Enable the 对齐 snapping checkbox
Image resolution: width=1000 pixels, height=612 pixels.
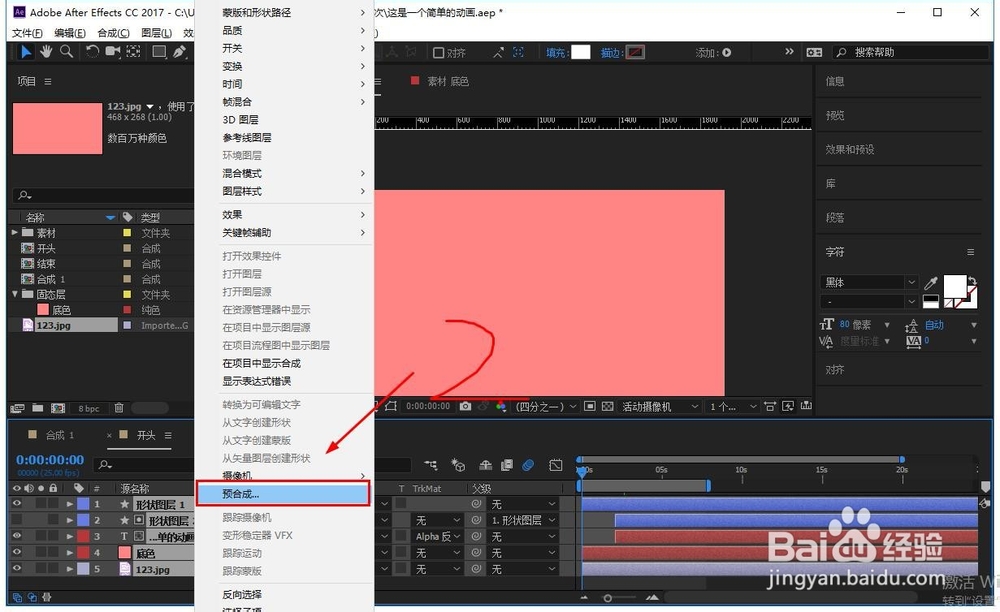tap(439, 53)
